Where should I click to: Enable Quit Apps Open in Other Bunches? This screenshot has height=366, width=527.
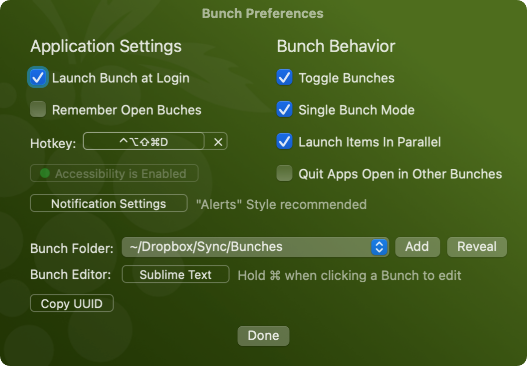coord(284,173)
